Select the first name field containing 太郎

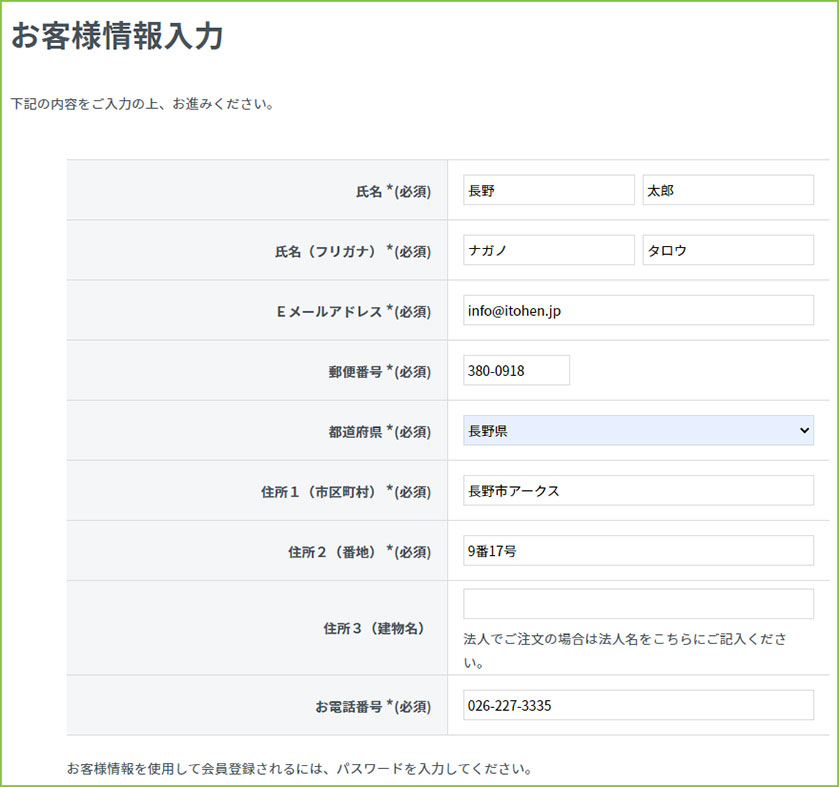728,189
